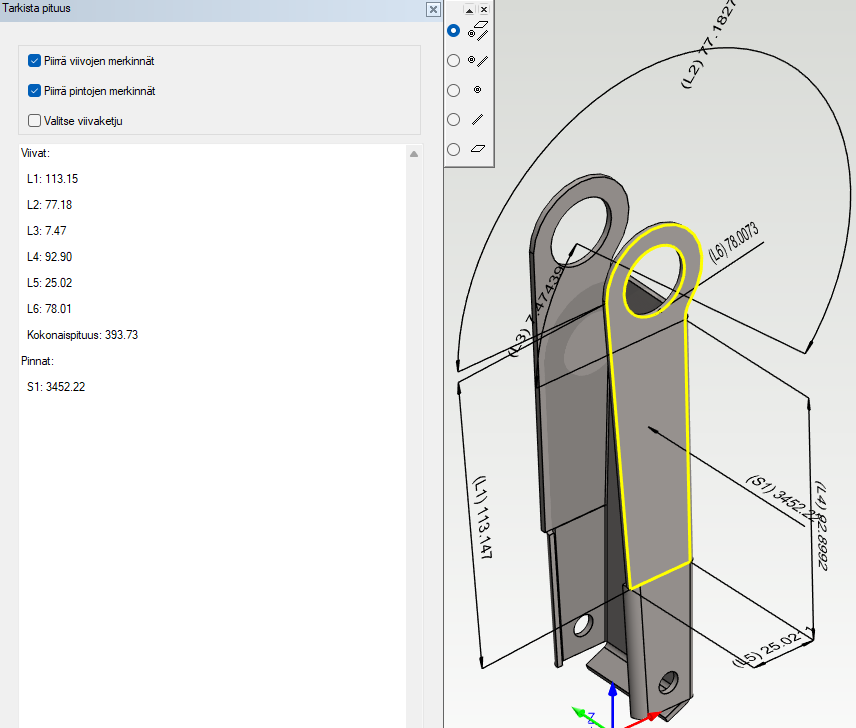The height and width of the screenshot is (728, 856).
Task: Close the Tarkista pituus panel
Action: tap(432, 9)
